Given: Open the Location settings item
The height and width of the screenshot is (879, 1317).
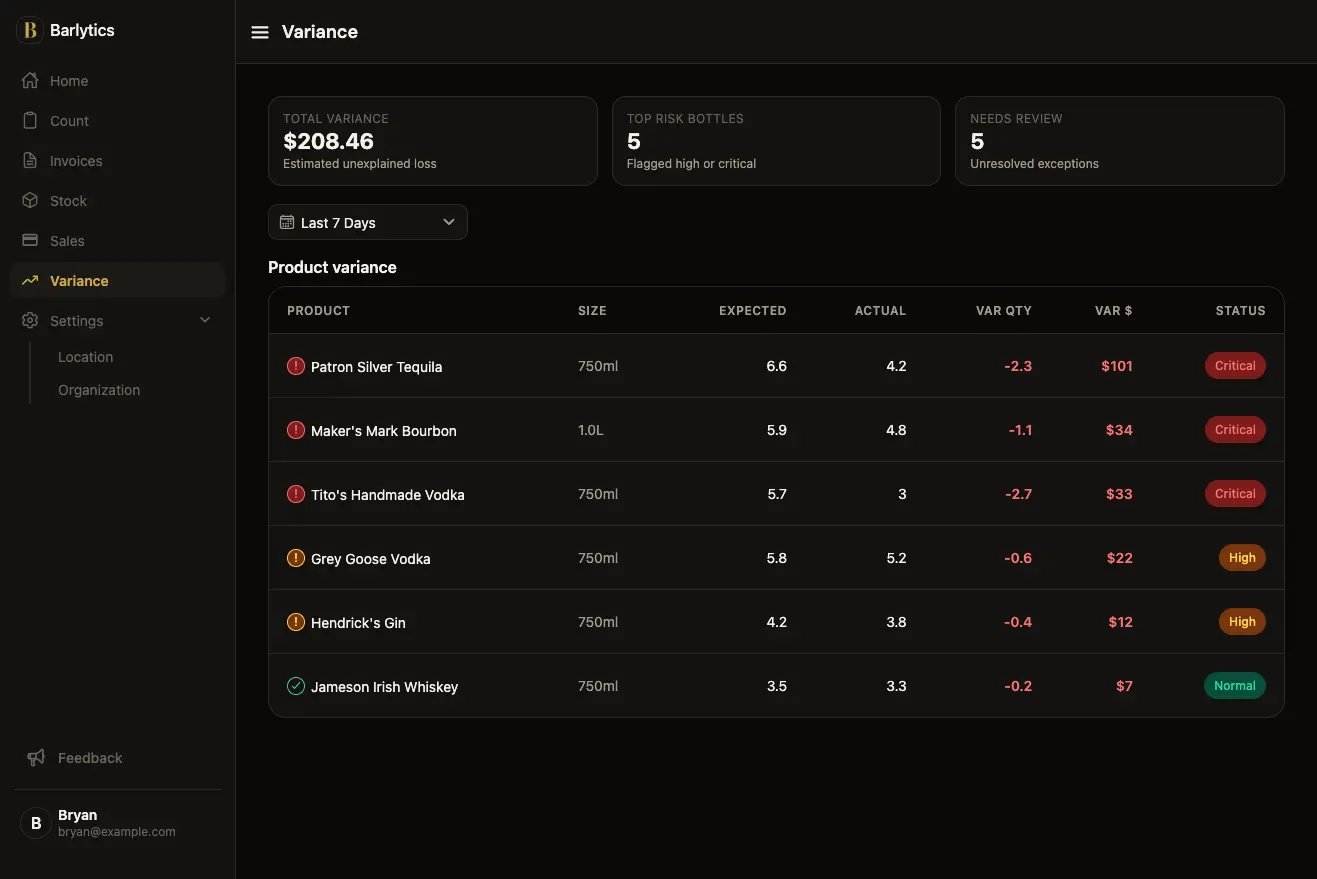Looking at the screenshot, I should point(86,357).
